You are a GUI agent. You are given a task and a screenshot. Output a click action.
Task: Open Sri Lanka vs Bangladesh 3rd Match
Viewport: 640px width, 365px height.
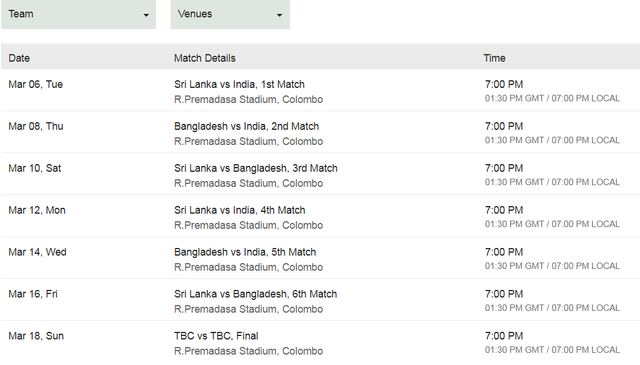[256, 168]
